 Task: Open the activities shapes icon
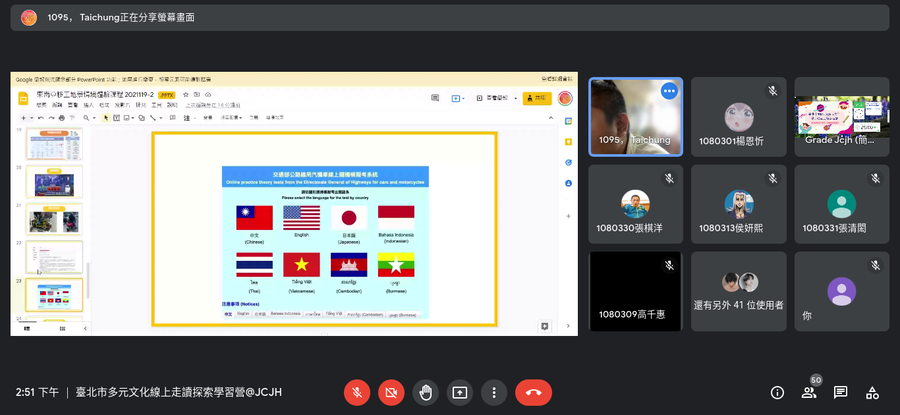coord(872,392)
